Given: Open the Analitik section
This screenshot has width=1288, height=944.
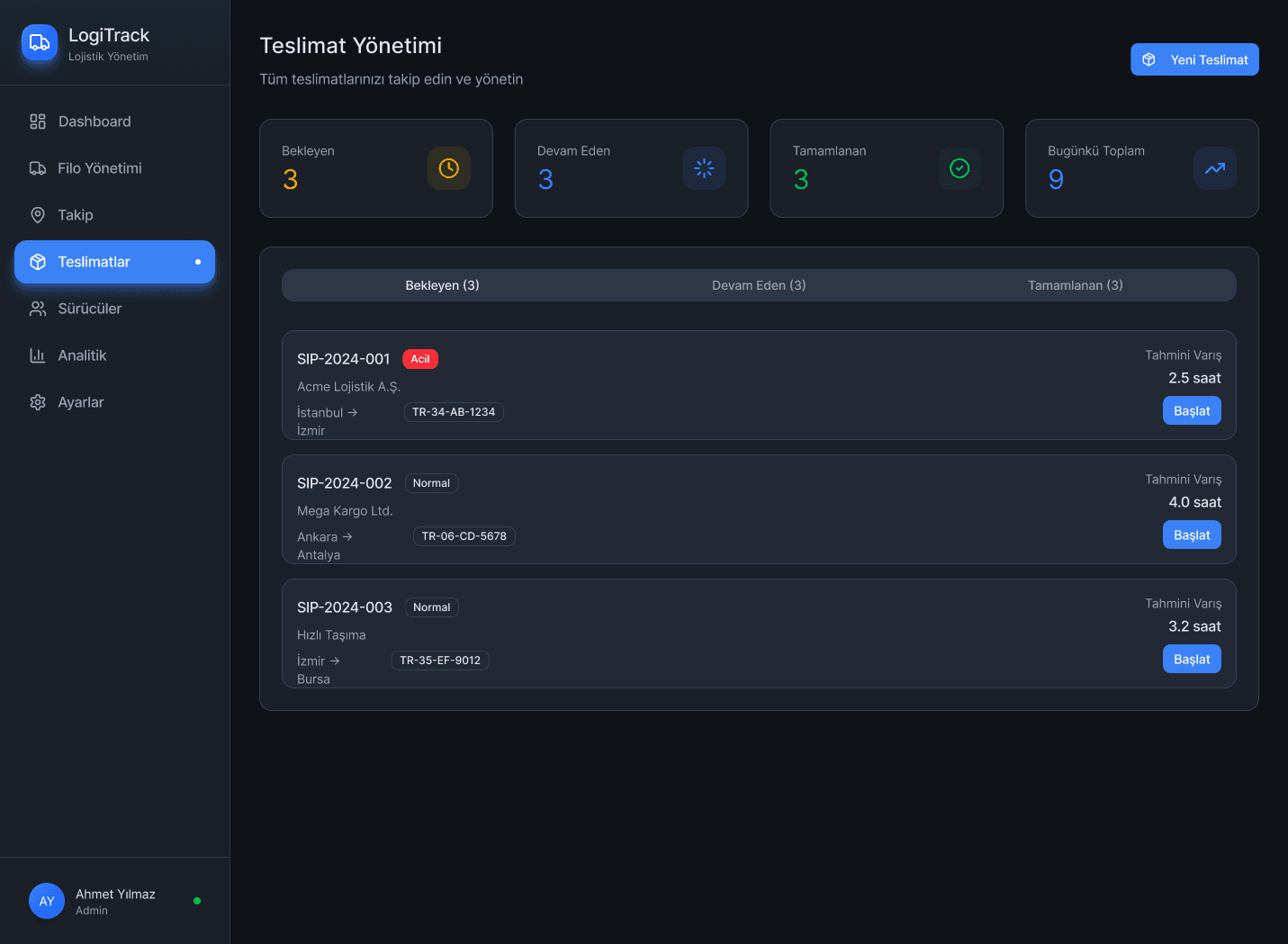Looking at the screenshot, I should pos(114,355).
